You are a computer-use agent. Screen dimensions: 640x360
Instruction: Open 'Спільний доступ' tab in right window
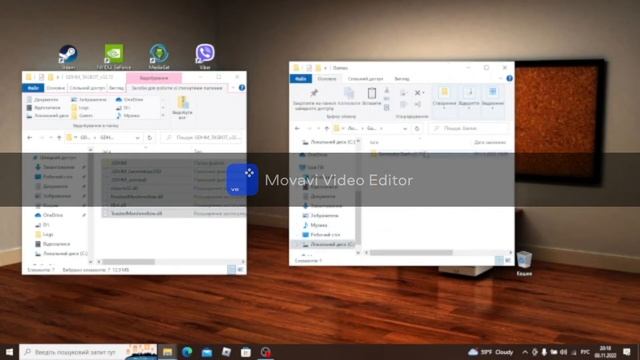point(365,78)
